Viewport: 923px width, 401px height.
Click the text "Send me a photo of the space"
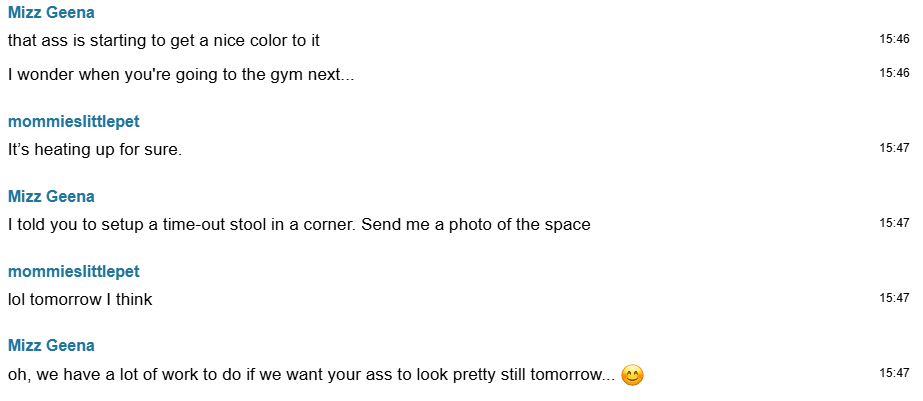[476, 225]
